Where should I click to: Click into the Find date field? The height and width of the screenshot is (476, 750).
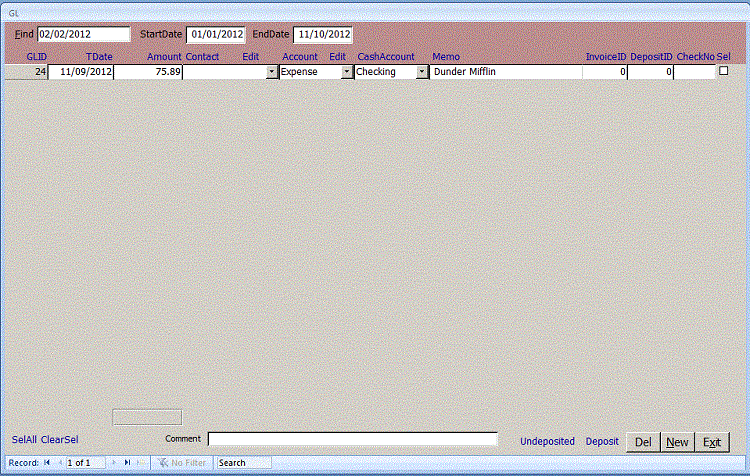(83, 34)
